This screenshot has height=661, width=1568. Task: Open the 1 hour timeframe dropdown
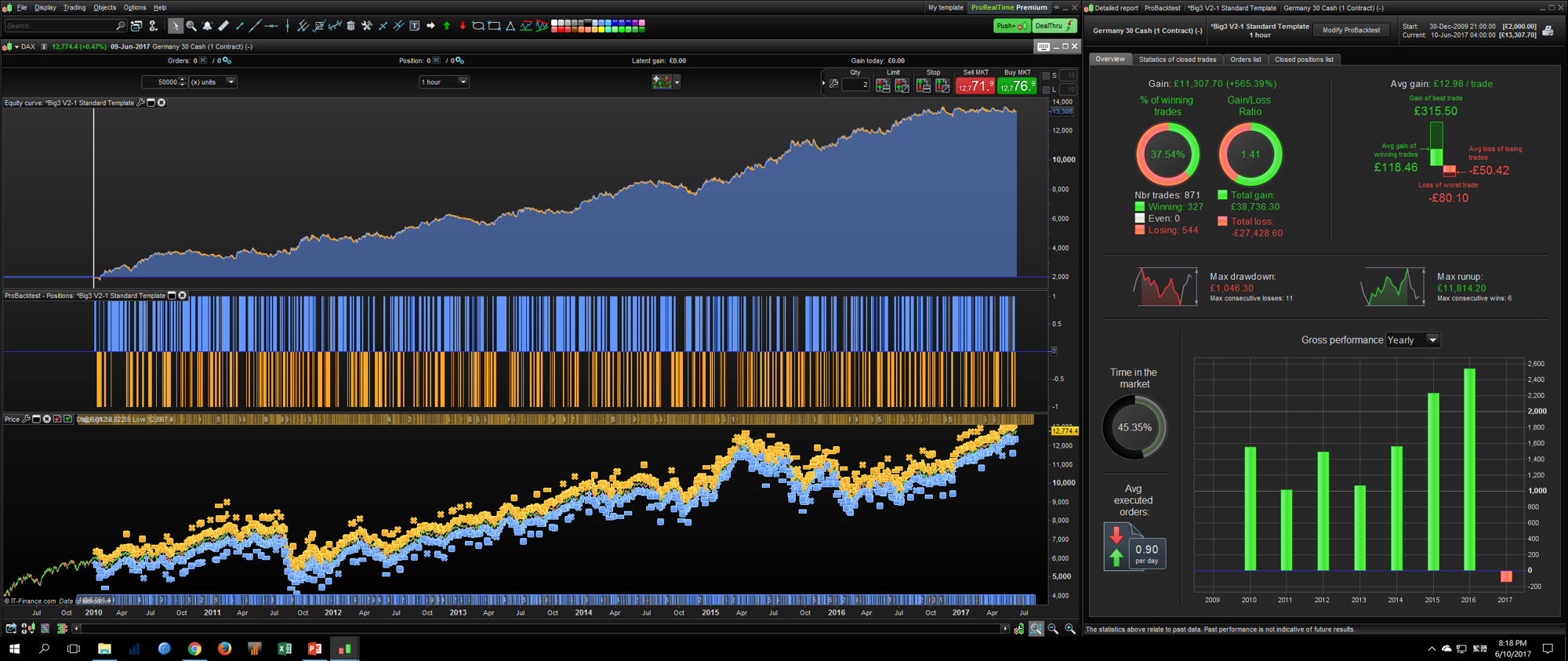tap(463, 82)
